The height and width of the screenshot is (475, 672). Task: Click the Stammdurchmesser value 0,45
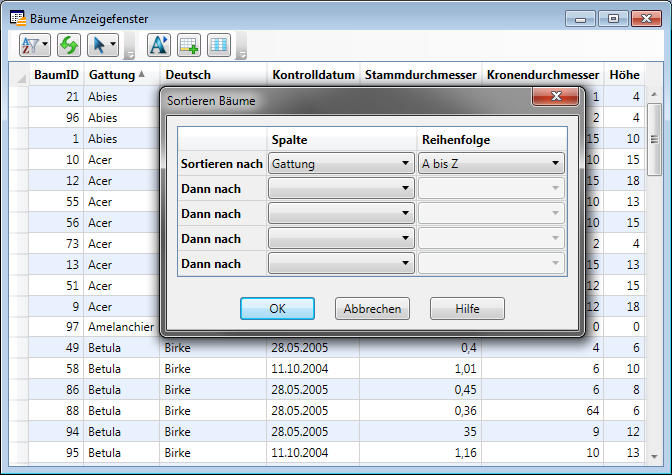(420, 390)
